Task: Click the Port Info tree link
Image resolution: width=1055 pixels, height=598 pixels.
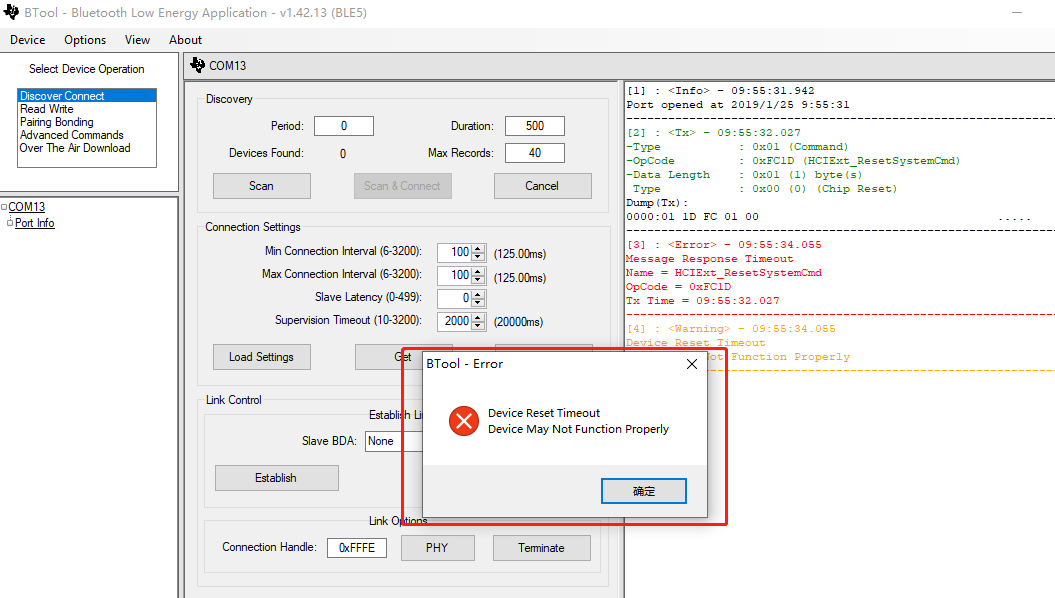Action: pos(35,223)
